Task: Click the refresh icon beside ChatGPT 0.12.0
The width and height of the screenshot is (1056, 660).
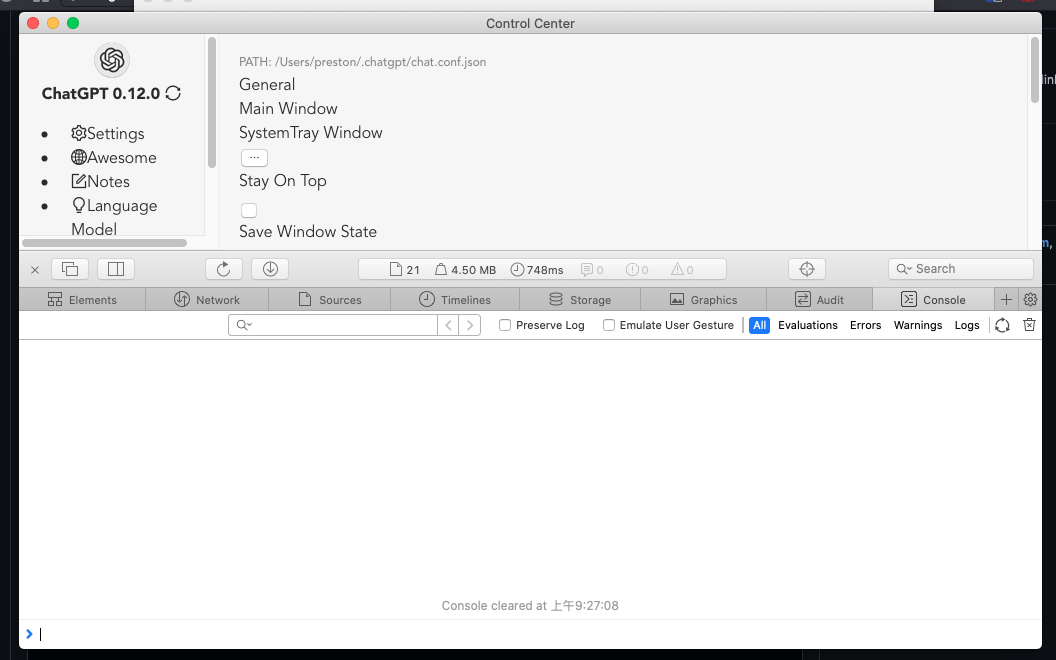Action: [x=173, y=93]
